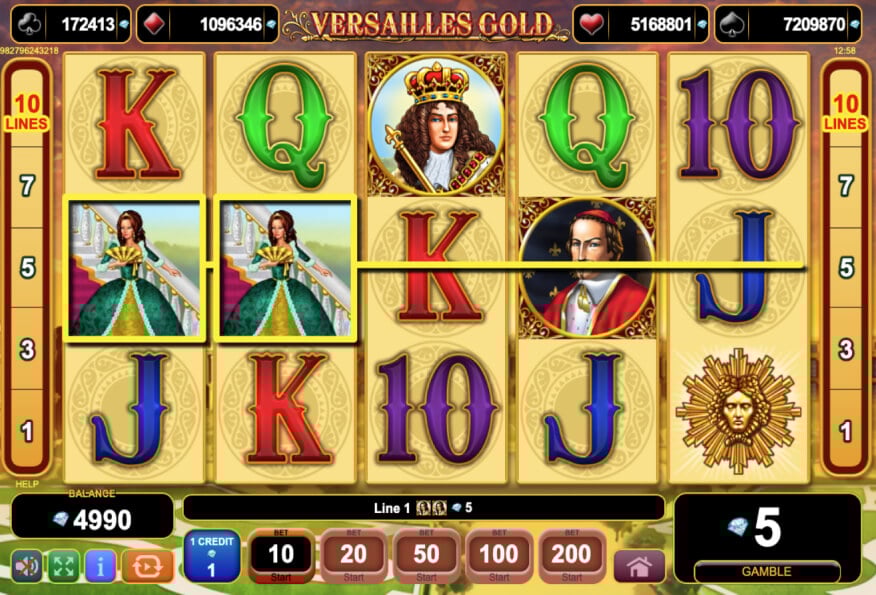Image resolution: width=876 pixels, height=595 pixels.
Task: Open the 1 Credit denomination selector
Action: (x=212, y=556)
